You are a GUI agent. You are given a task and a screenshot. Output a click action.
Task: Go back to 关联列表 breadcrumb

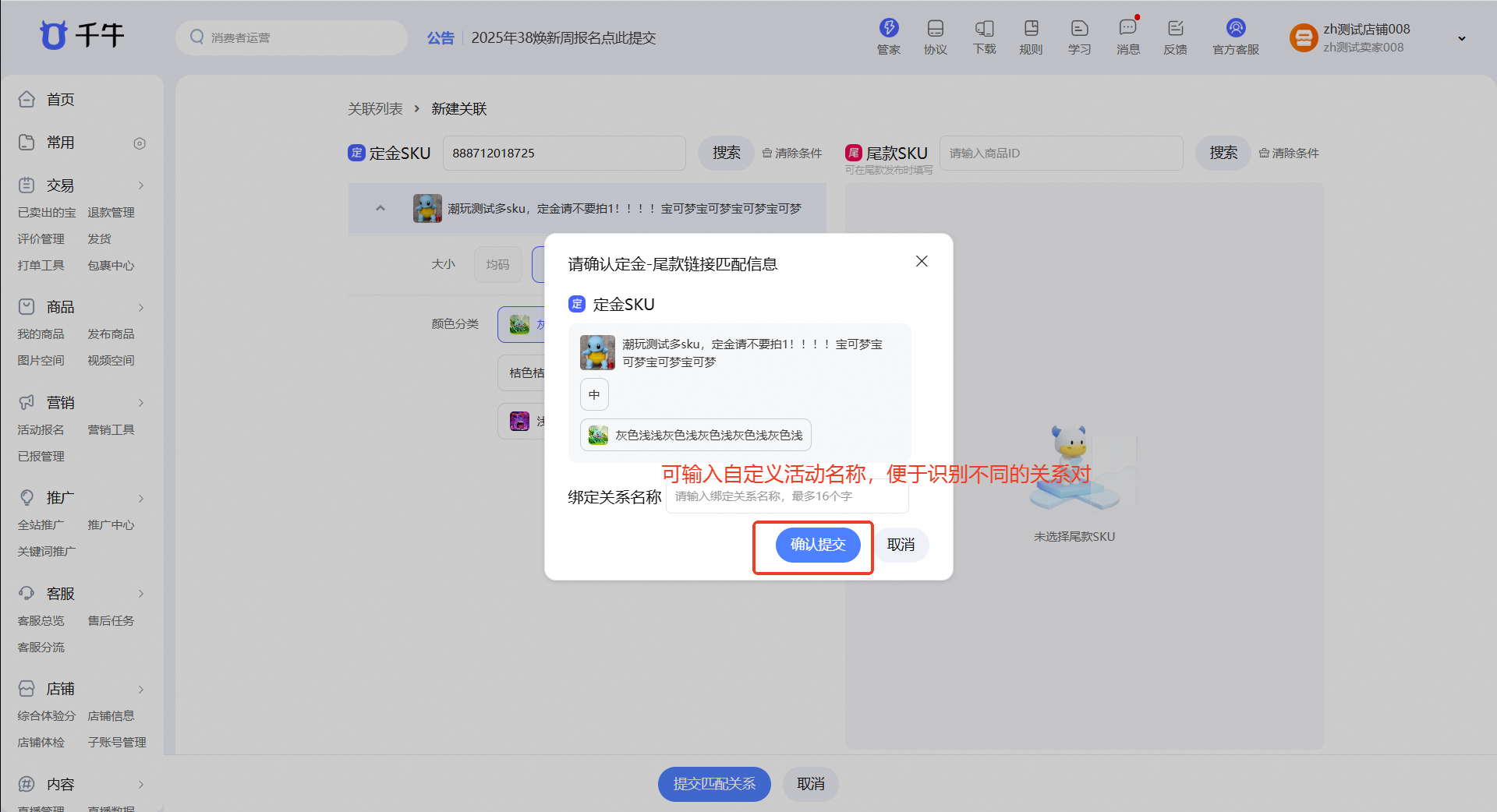click(x=375, y=108)
